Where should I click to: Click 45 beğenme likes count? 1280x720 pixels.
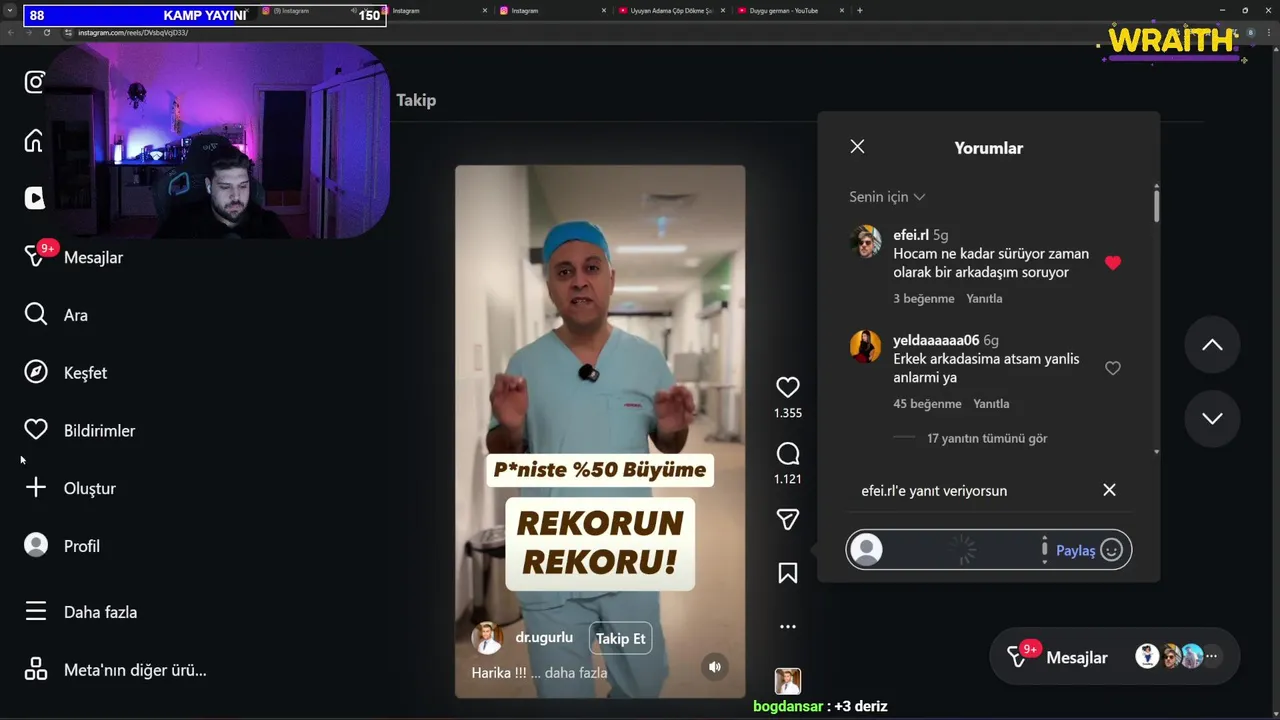point(927,404)
